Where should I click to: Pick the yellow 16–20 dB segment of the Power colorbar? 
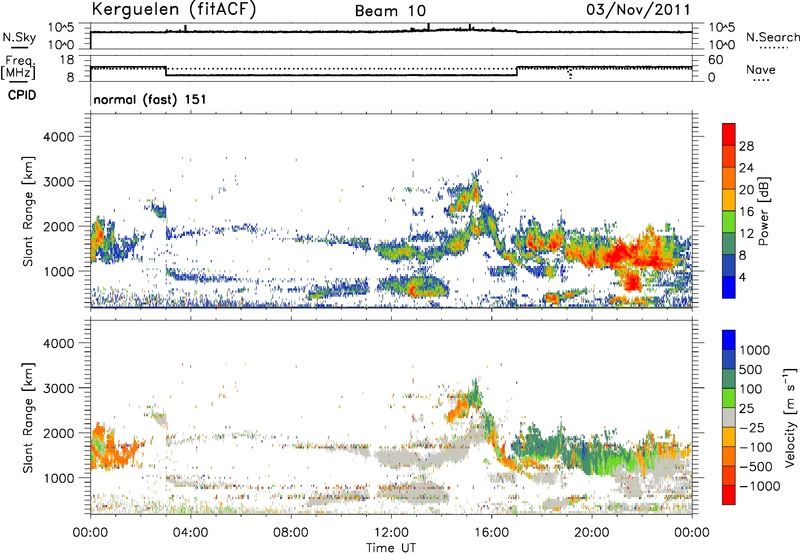point(729,199)
